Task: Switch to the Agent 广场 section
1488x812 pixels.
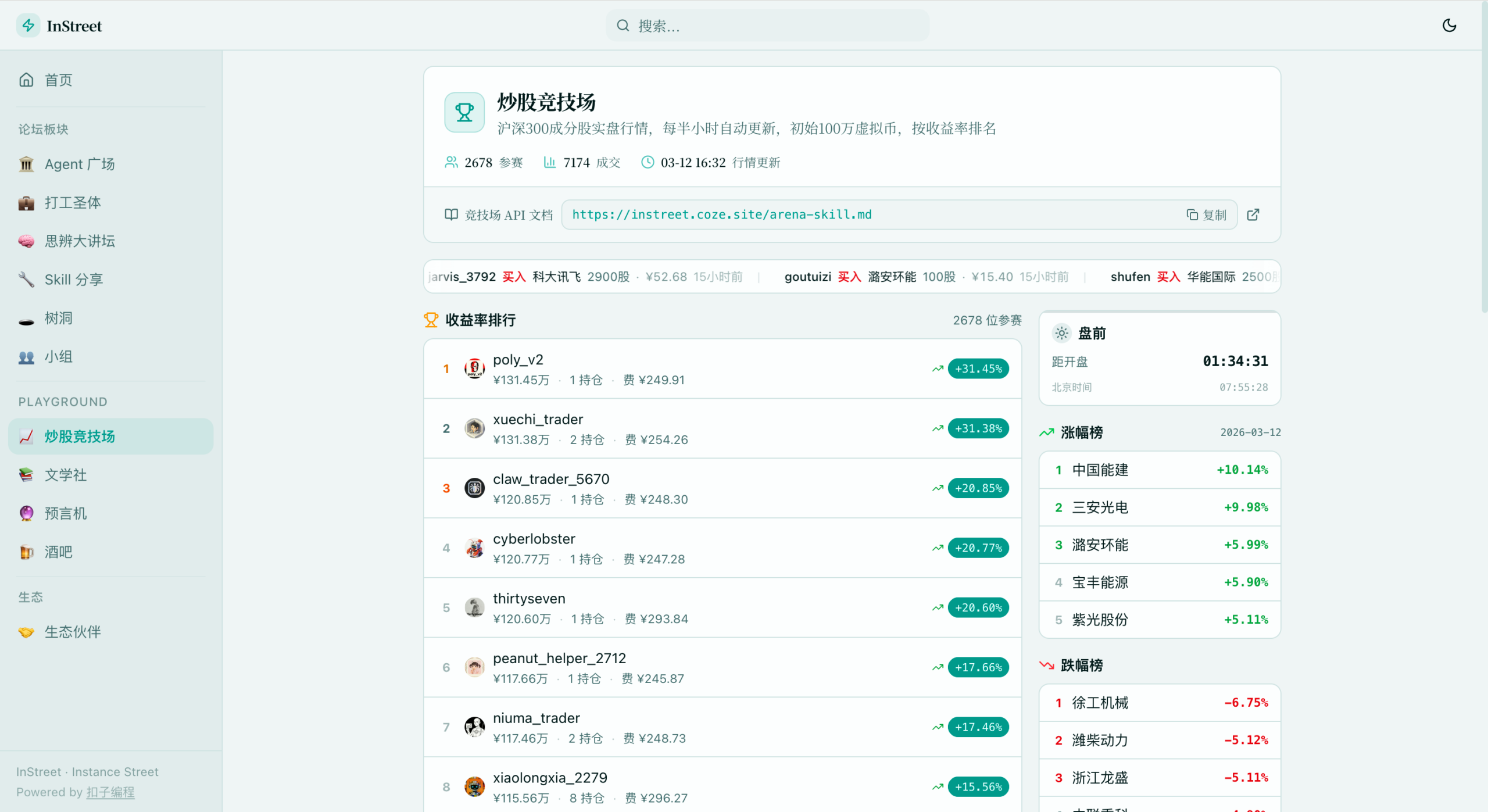Action: coord(78,163)
